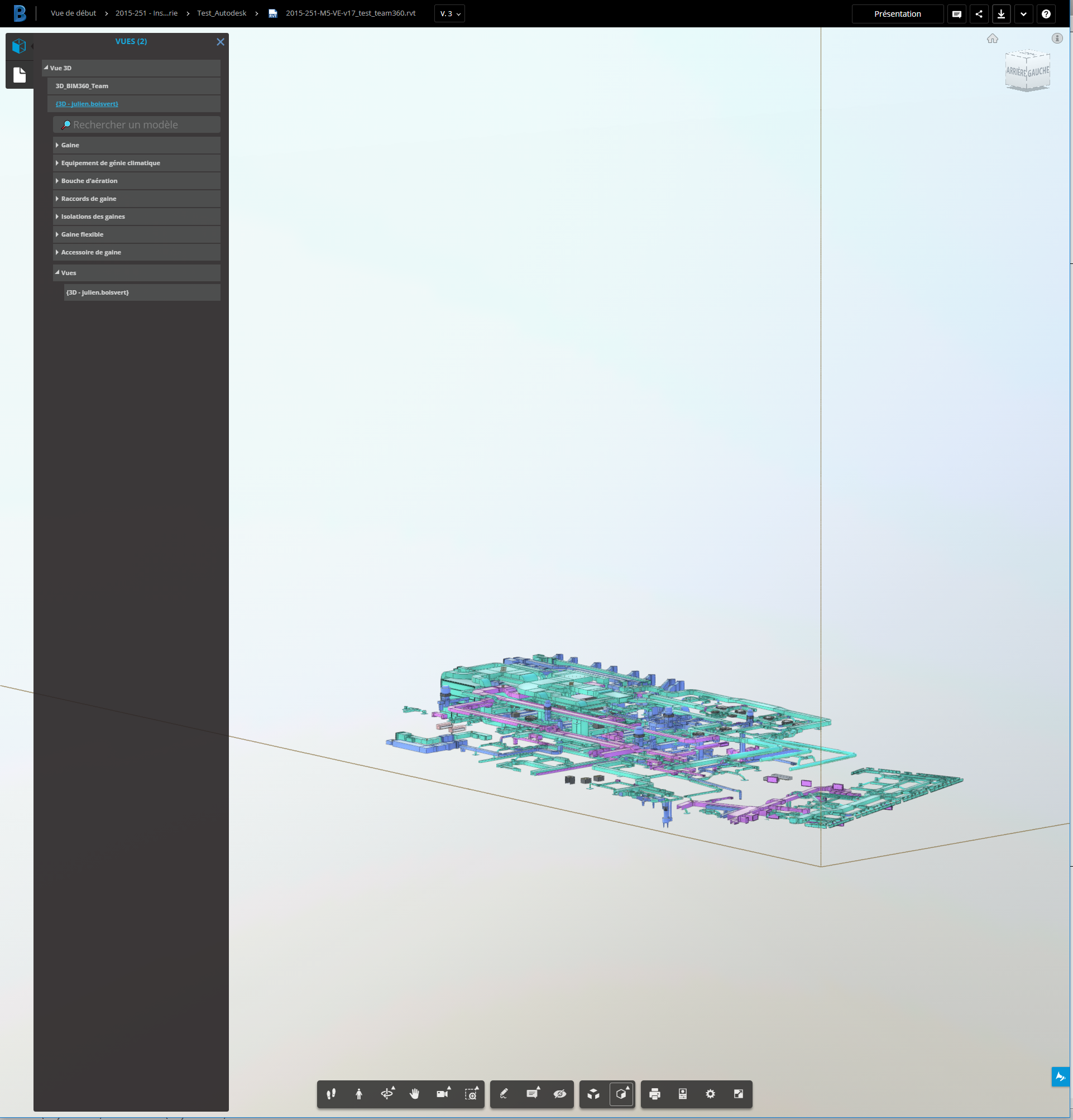The width and height of the screenshot is (1073, 1120).
Task: Open the underlined {3D - julien.boisvert} view link
Action: click(x=87, y=104)
